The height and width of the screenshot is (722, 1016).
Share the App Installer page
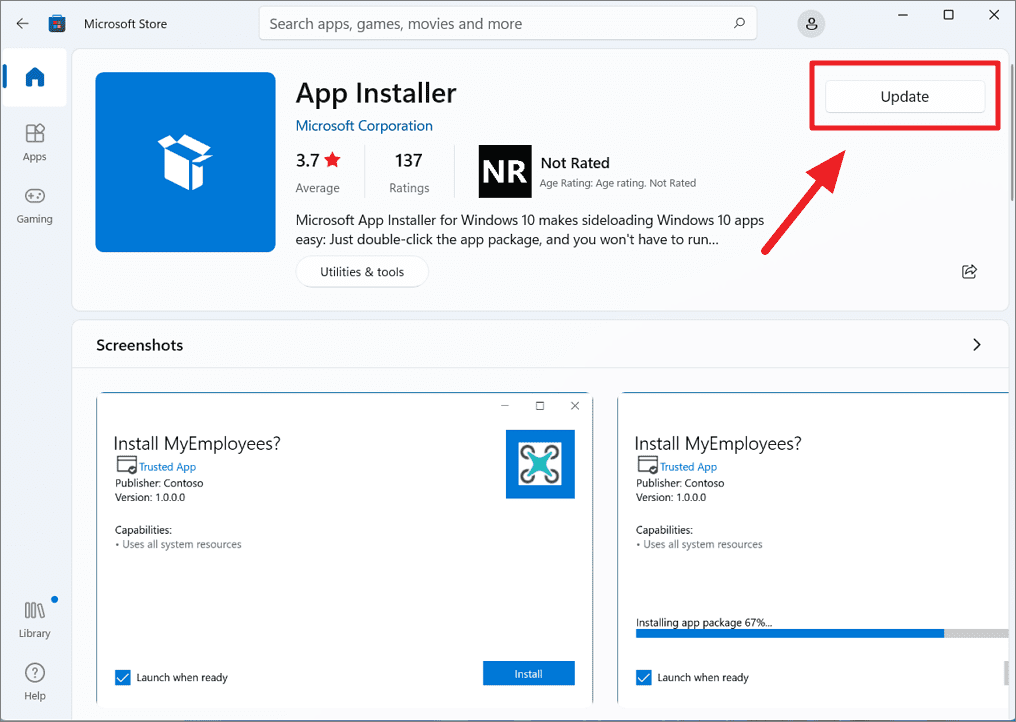pyautogui.click(x=969, y=272)
